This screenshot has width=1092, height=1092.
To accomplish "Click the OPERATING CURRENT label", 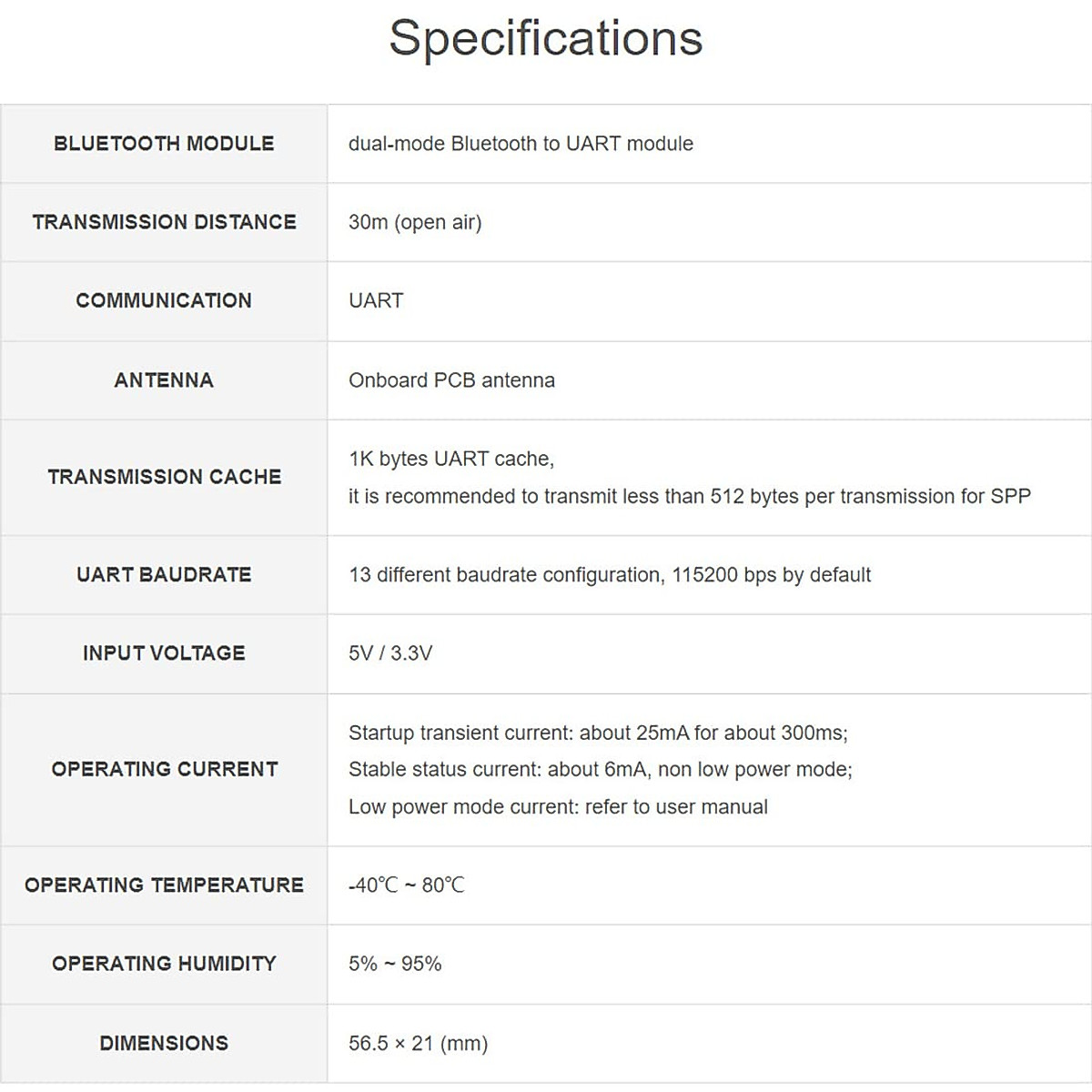I will coord(164,769).
